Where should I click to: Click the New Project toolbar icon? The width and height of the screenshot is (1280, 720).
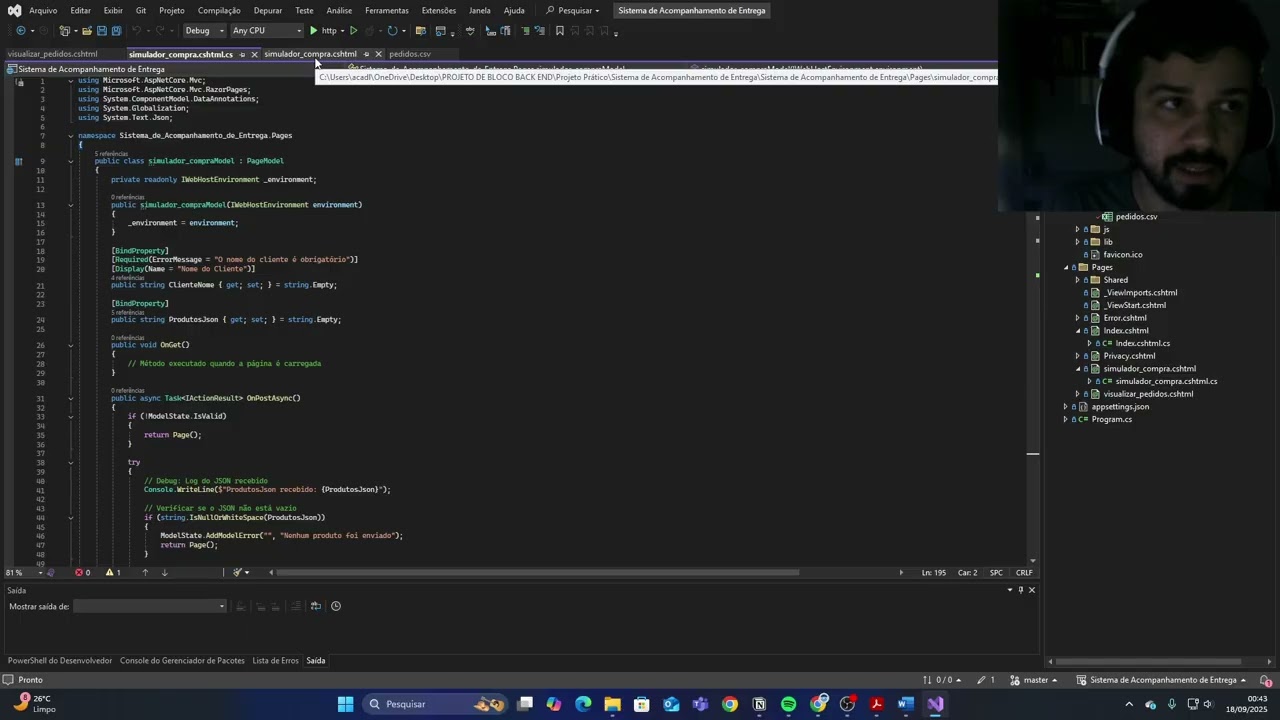pos(66,31)
